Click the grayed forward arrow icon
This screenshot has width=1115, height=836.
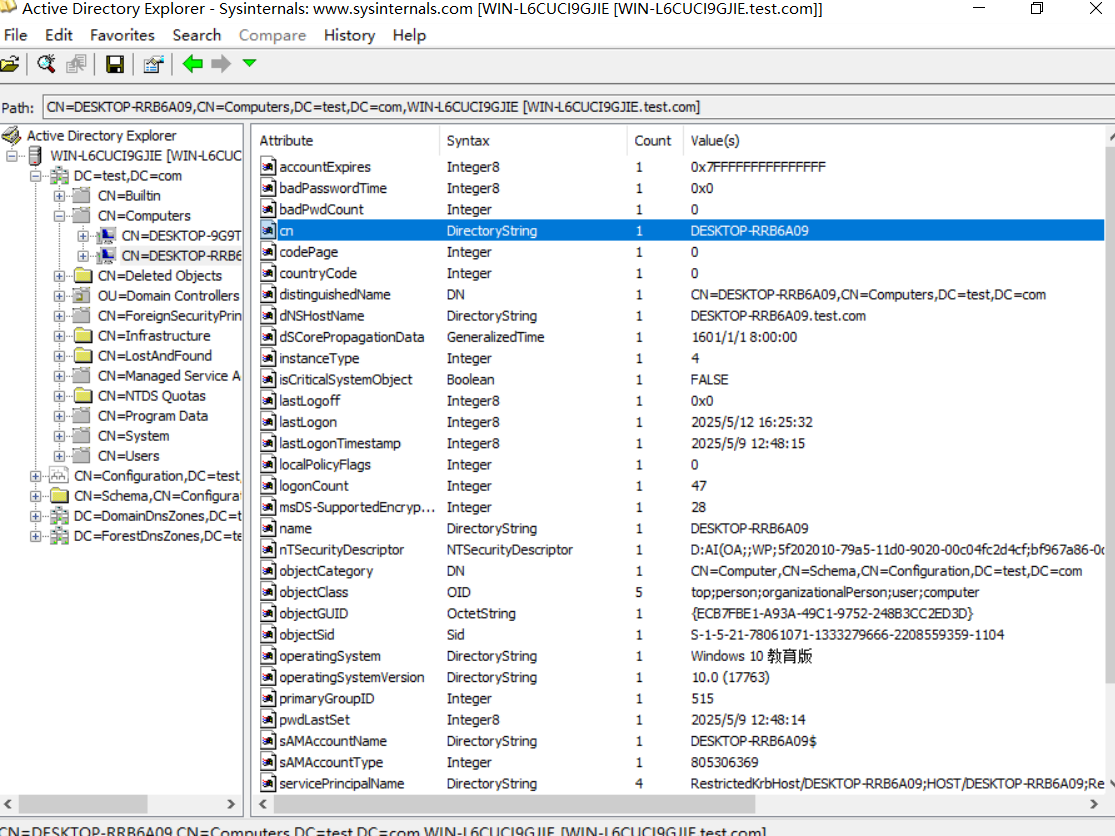coord(221,64)
